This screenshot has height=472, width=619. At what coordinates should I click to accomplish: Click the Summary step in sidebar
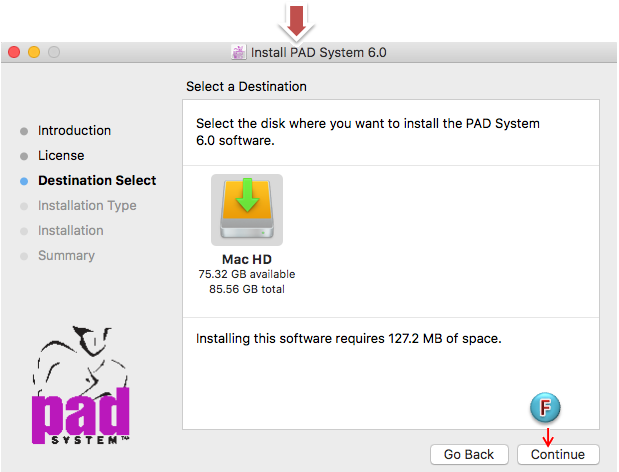click(66, 256)
